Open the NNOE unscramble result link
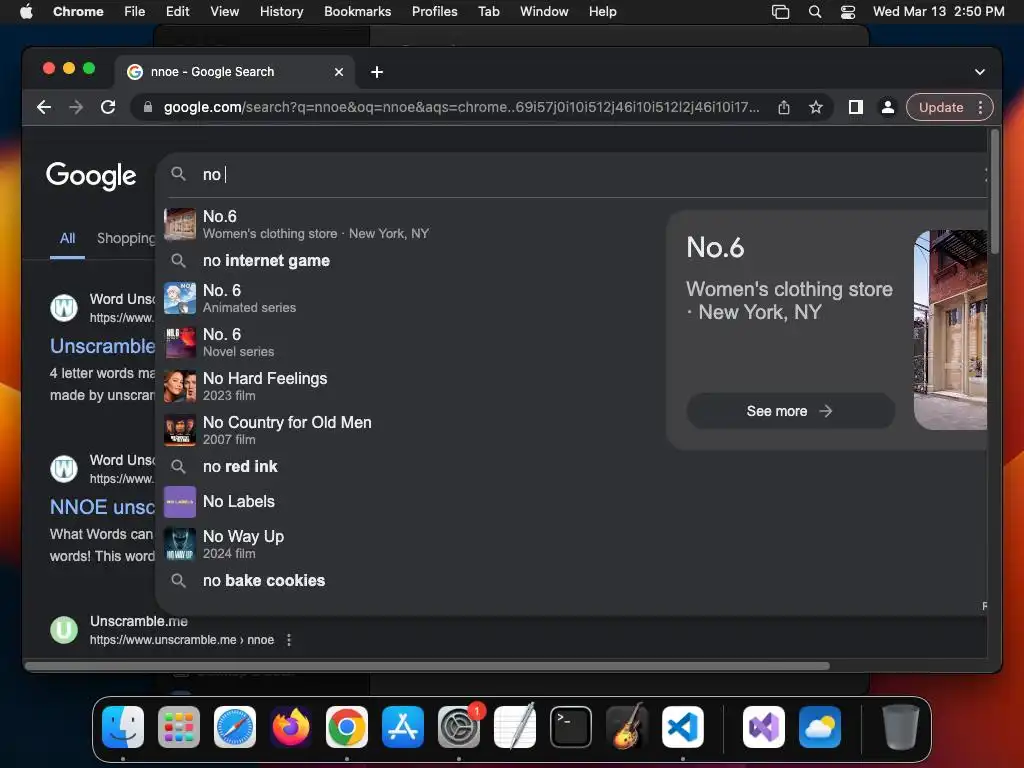1024x768 pixels. coord(103,507)
